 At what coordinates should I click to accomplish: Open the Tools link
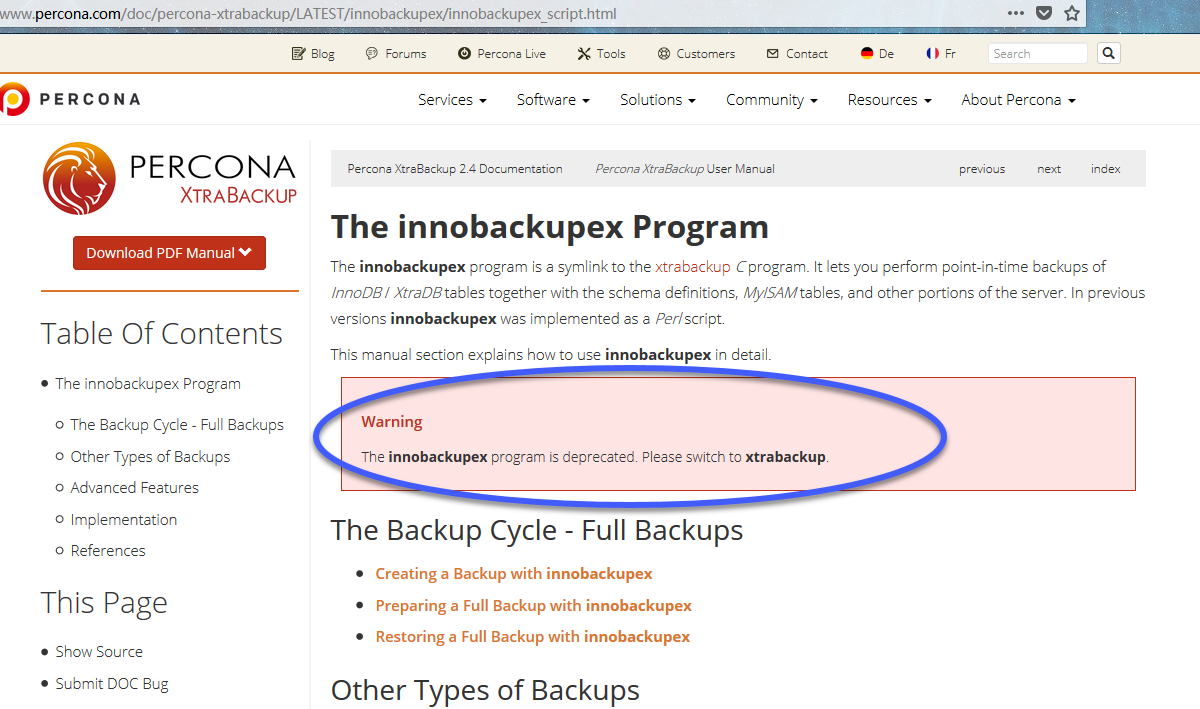pyautogui.click(x=601, y=54)
